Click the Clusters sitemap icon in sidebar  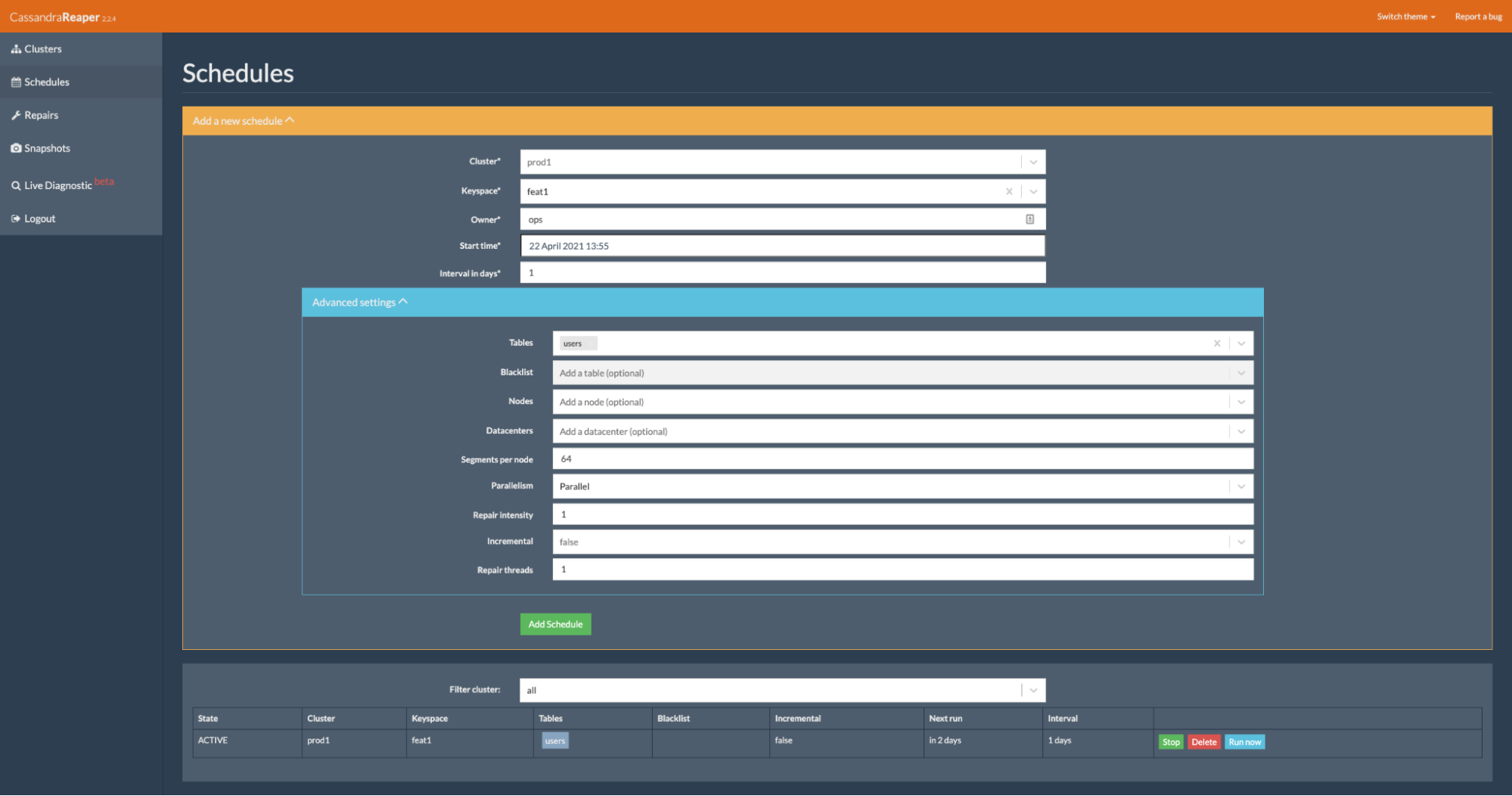[16, 49]
